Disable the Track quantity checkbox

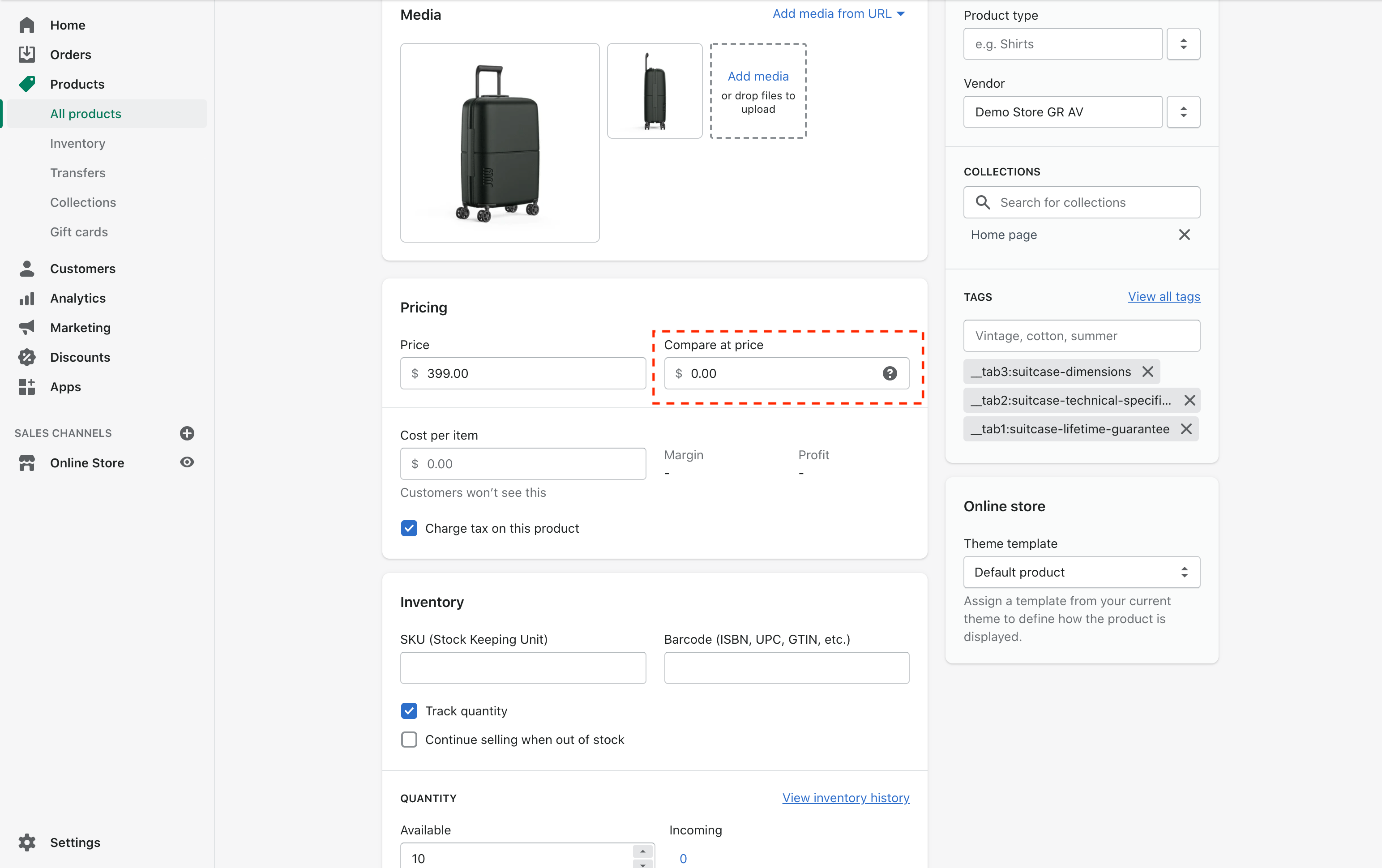point(409,711)
